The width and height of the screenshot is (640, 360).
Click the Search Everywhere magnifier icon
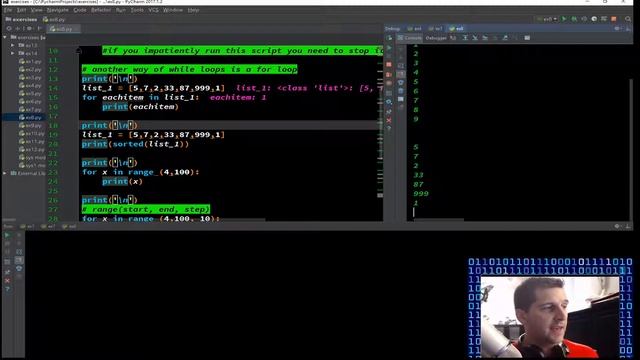(x=628, y=19)
